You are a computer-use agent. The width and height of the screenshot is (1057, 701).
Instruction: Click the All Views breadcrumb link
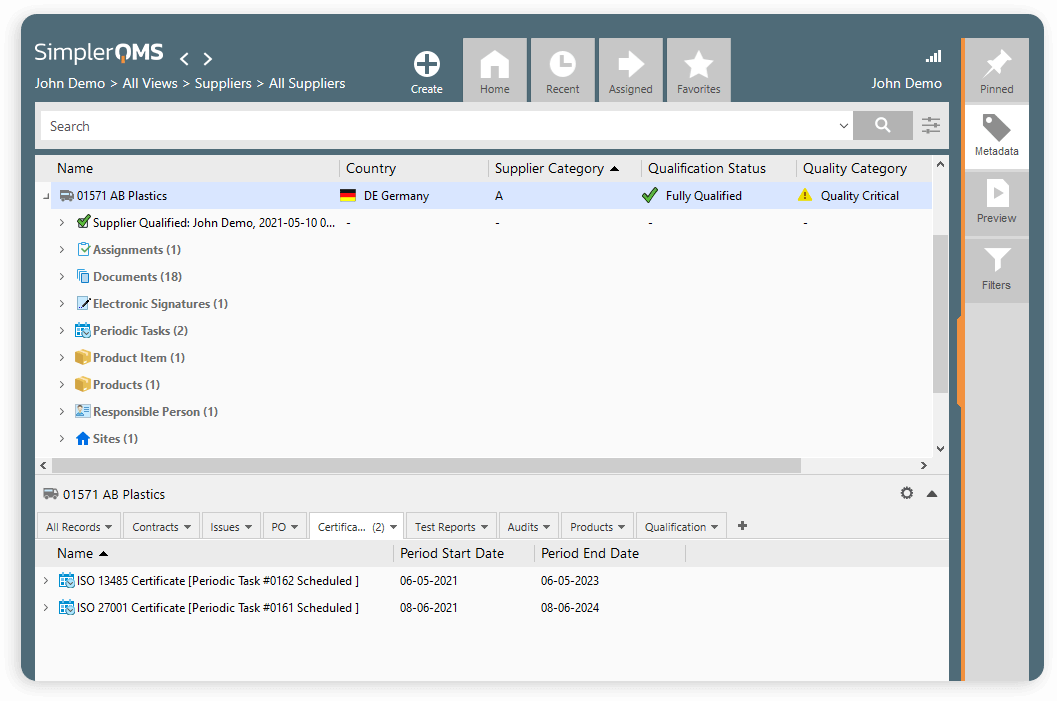click(x=150, y=84)
